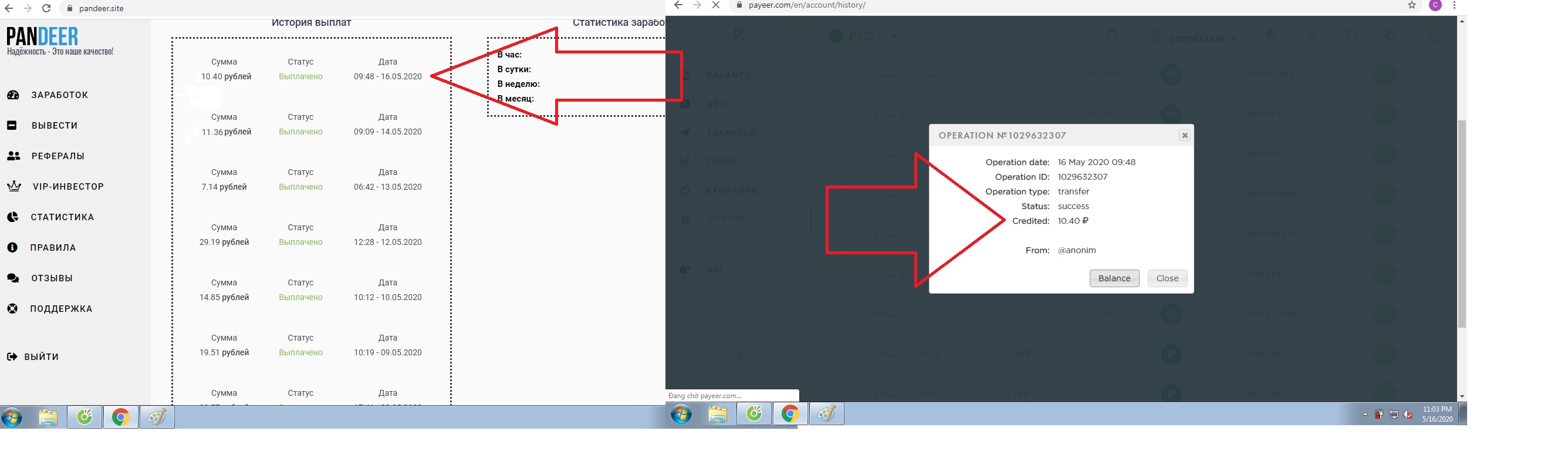The width and height of the screenshot is (1568, 451).
Task: Click the ПОДДЕРЖКА lifebuoy icon
Action: [x=12, y=308]
